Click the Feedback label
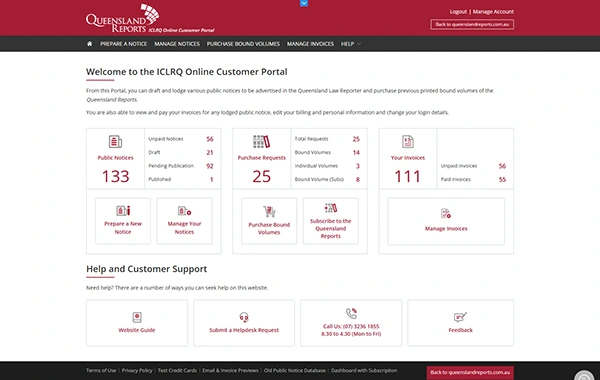This screenshot has height=380, width=600. coord(460,330)
